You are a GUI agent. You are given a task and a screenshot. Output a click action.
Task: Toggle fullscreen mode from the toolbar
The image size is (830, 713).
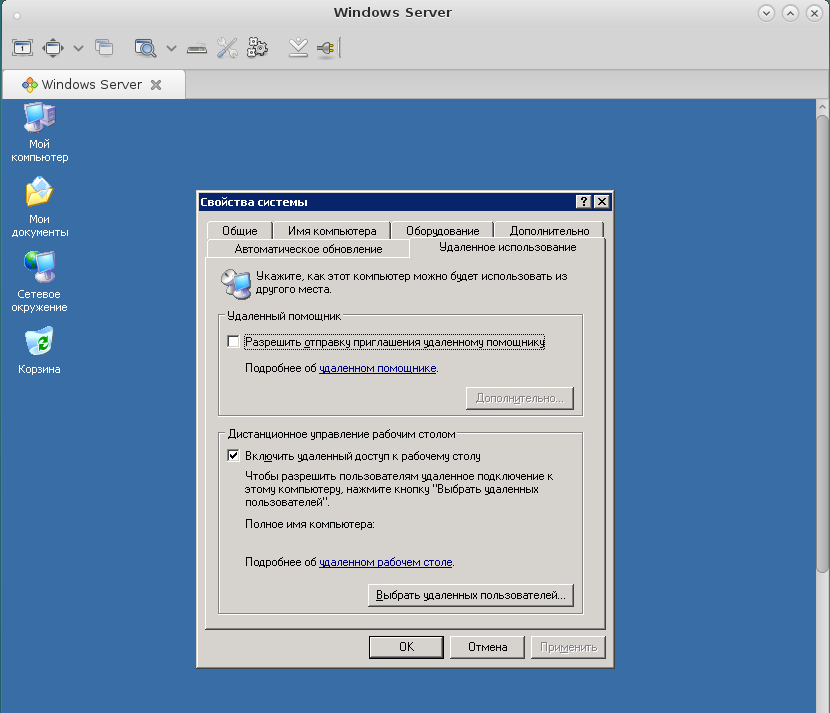coord(53,48)
